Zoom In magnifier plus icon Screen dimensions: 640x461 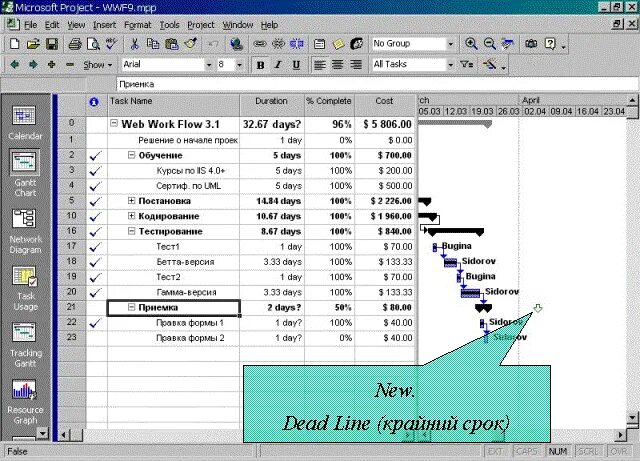tap(471, 44)
